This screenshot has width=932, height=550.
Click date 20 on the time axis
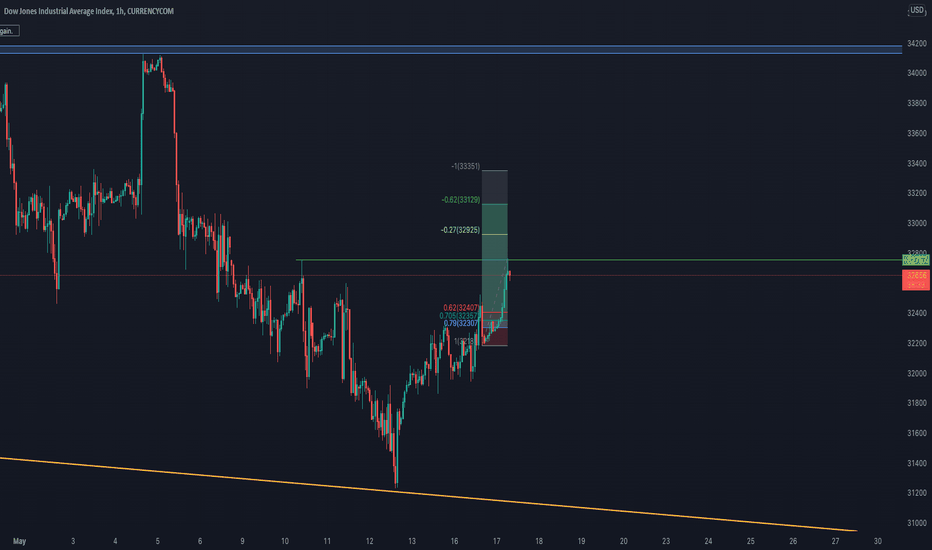(x=624, y=541)
